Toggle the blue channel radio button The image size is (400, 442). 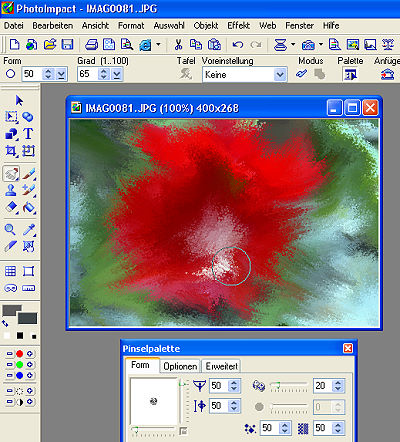[20, 375]
